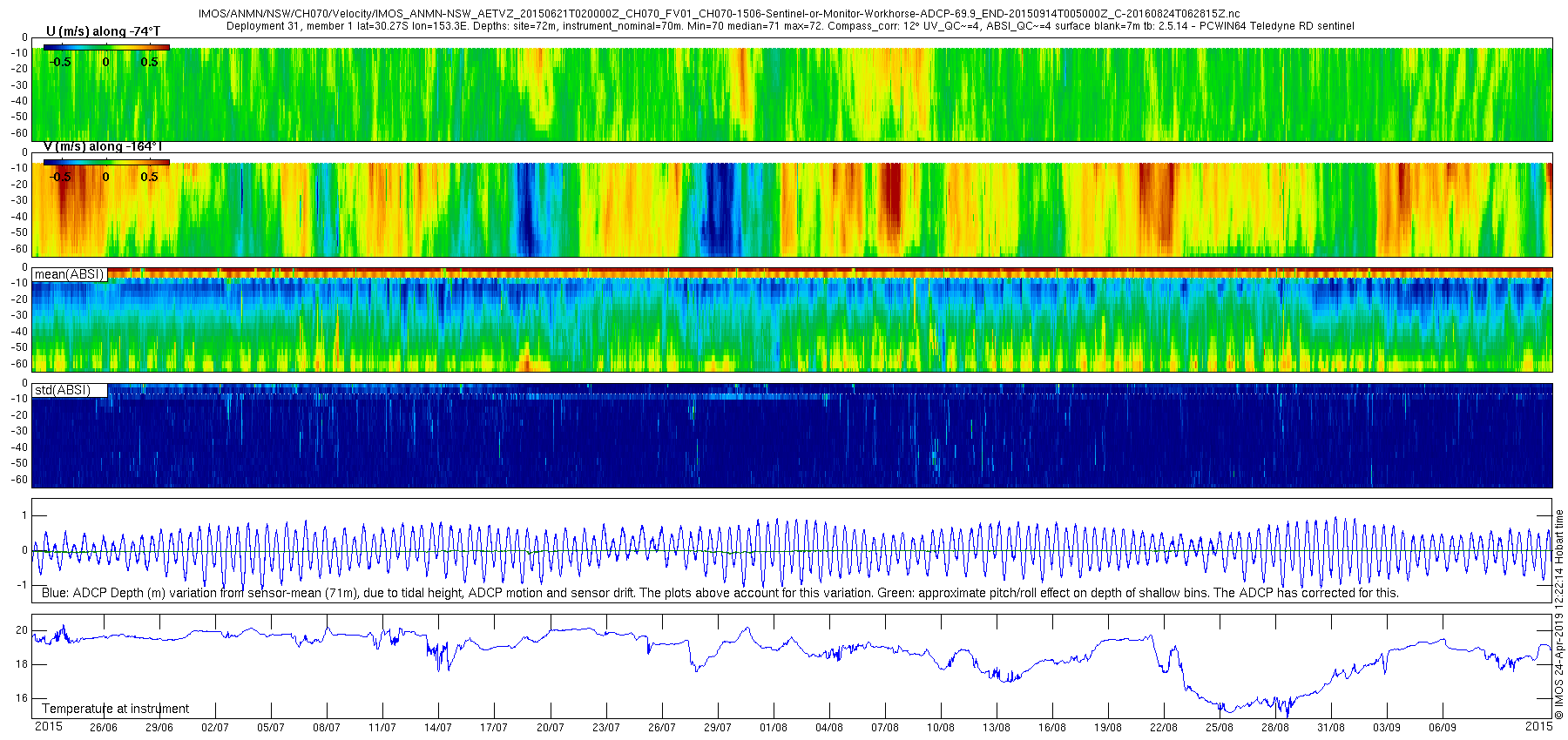The image size is (1568, 740).
Task: Click the '03/09' date tick label
Action: pyautogui.click(x=1386, y=728)
